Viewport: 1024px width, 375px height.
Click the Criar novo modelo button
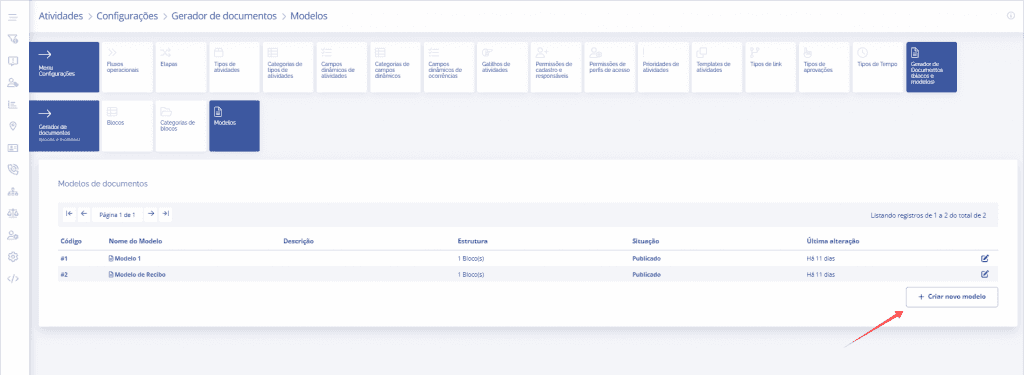pyautogui.click(x=952, y=297)
